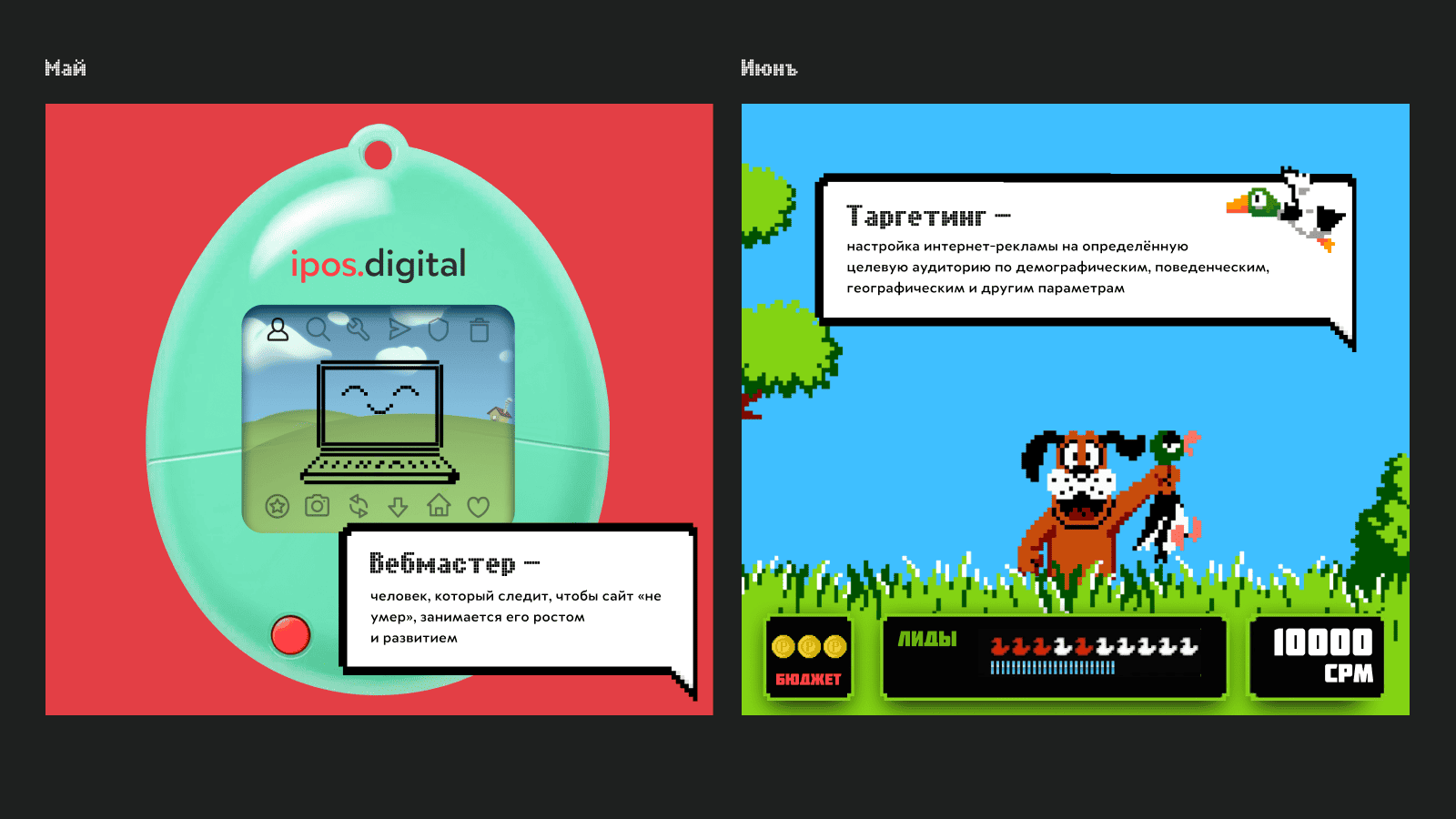The width and height of the screenshot is (1456, 819).
Task: Select the star icon in the bottom row
Action: [278, 506]
